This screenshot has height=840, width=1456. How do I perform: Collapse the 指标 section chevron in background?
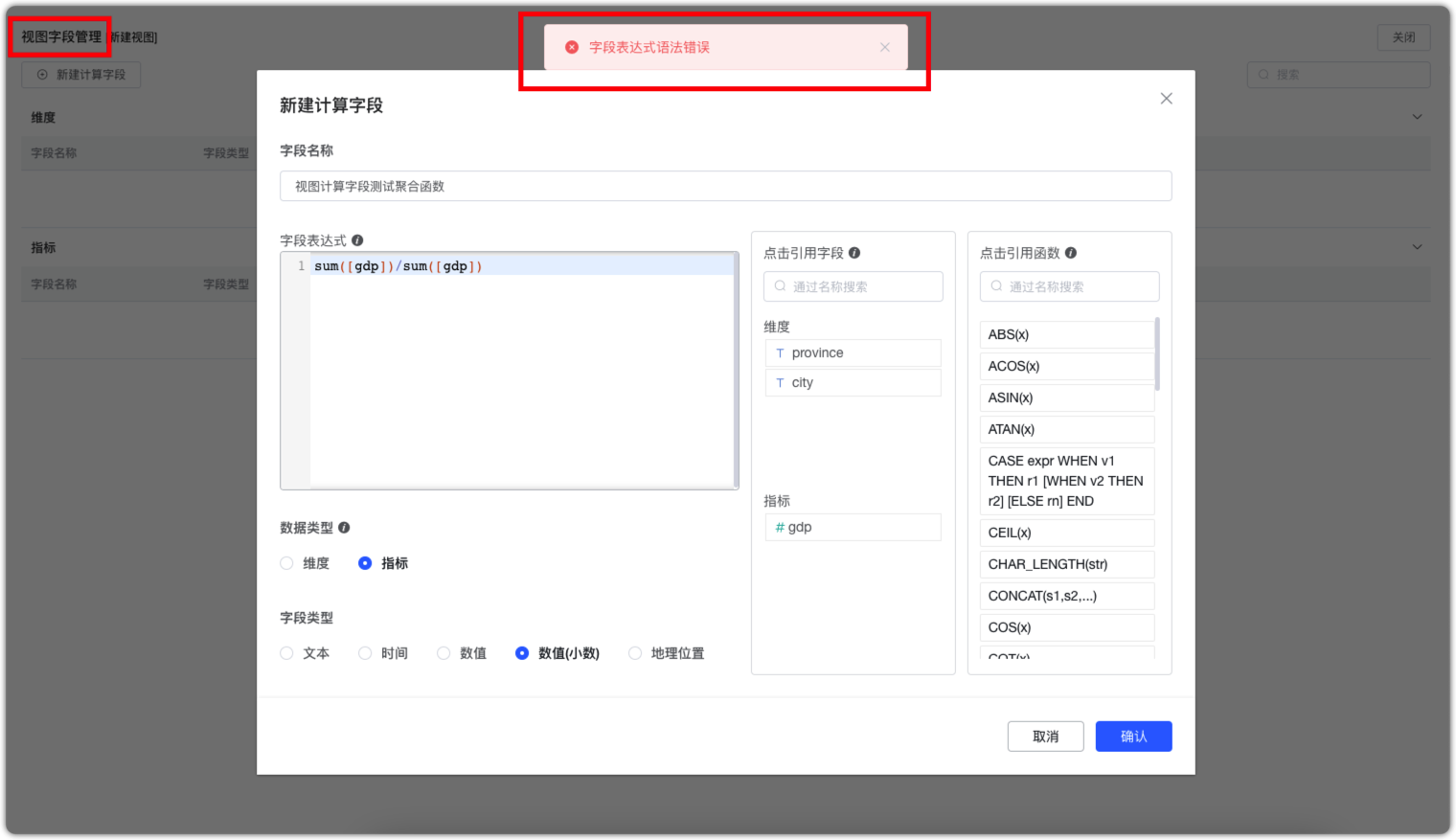pos(1417,247)
